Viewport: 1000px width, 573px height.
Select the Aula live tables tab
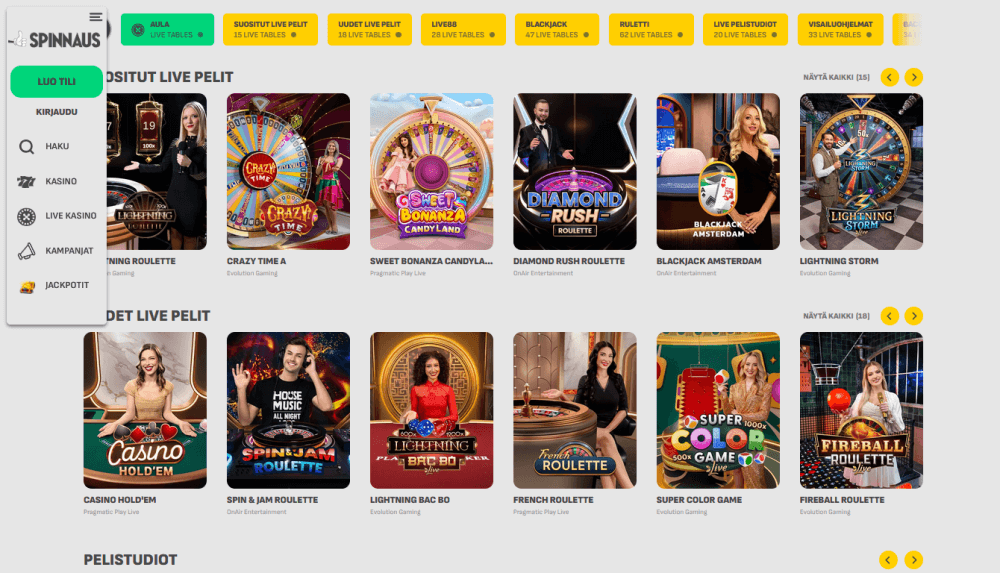pos(167,29)
